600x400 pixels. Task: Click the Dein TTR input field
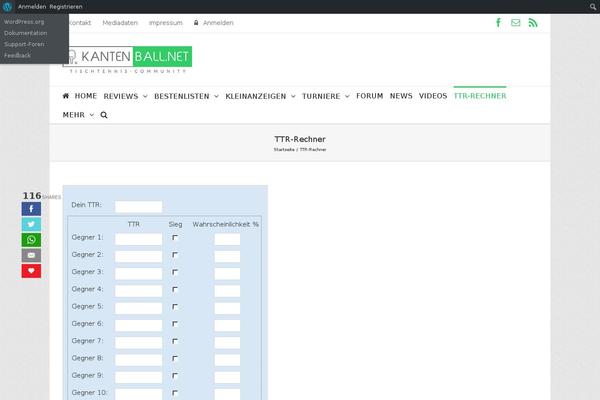click(139, 207)
